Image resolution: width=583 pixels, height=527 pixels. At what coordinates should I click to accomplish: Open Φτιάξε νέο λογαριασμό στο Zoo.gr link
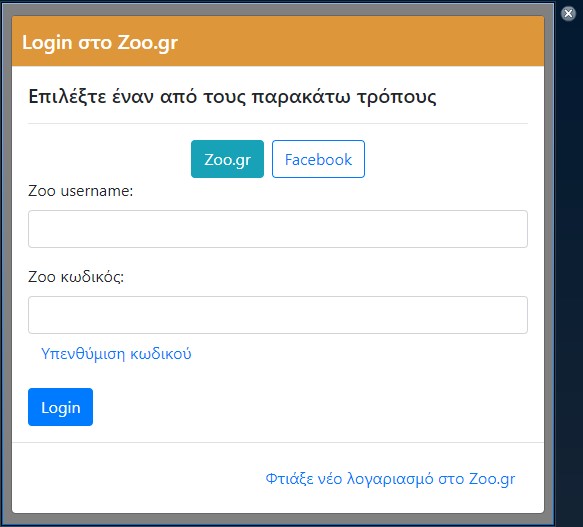tap(390, 479)
